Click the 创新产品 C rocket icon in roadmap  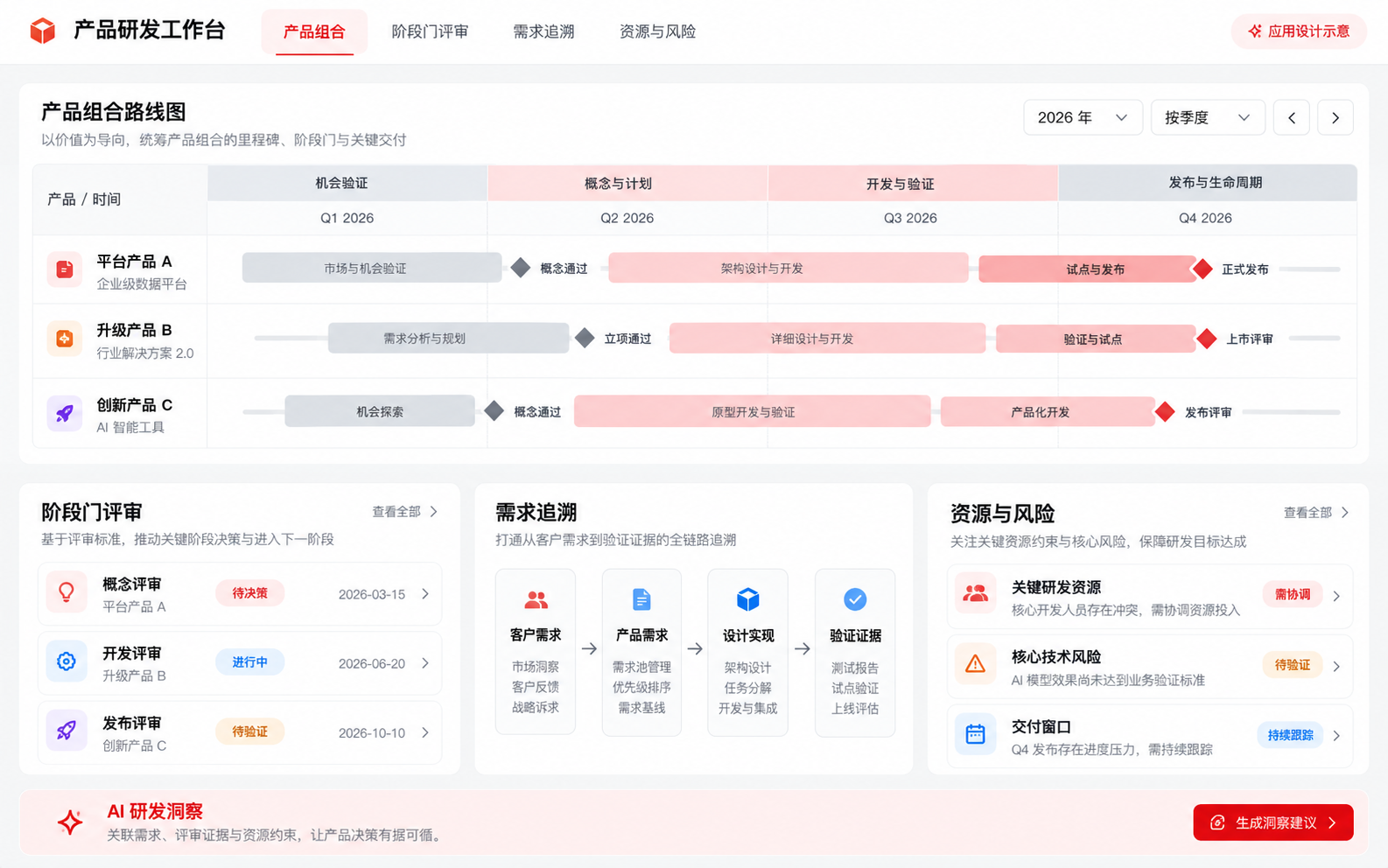65,413
